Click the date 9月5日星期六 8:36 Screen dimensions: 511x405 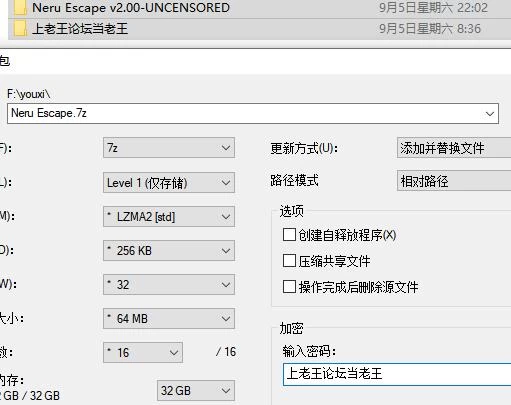click(x=430, y=29)
